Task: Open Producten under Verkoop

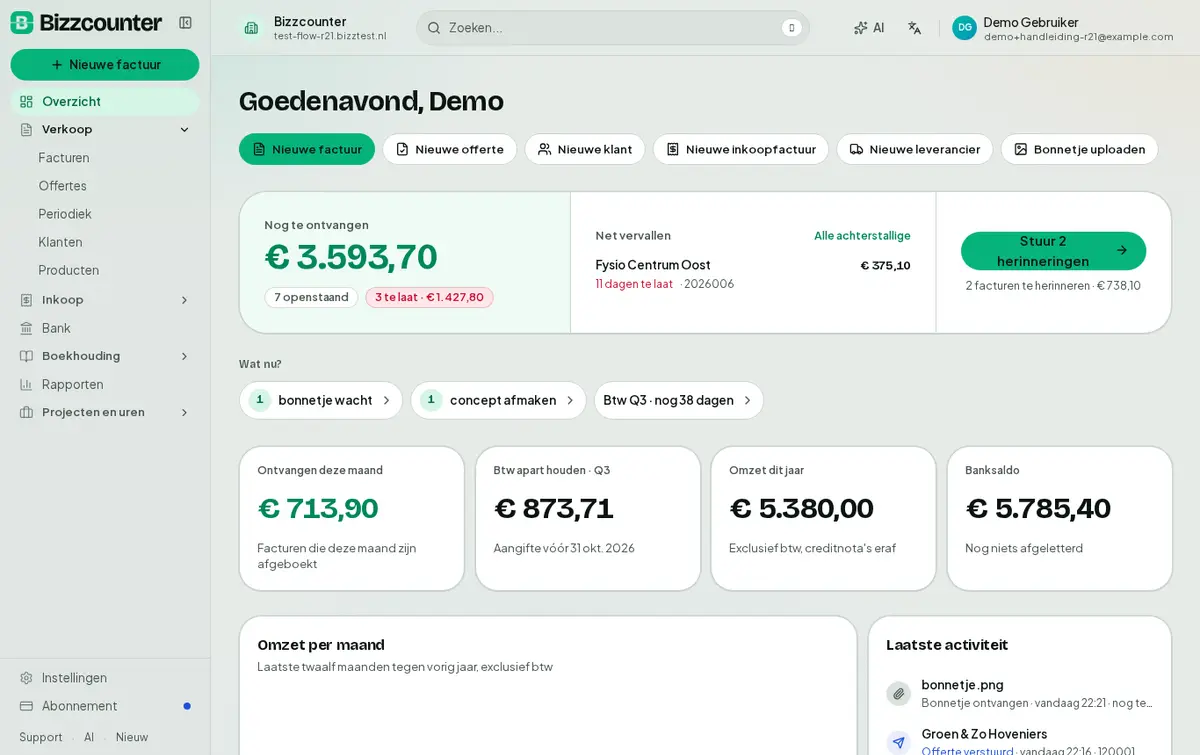Action: (69, 270)
